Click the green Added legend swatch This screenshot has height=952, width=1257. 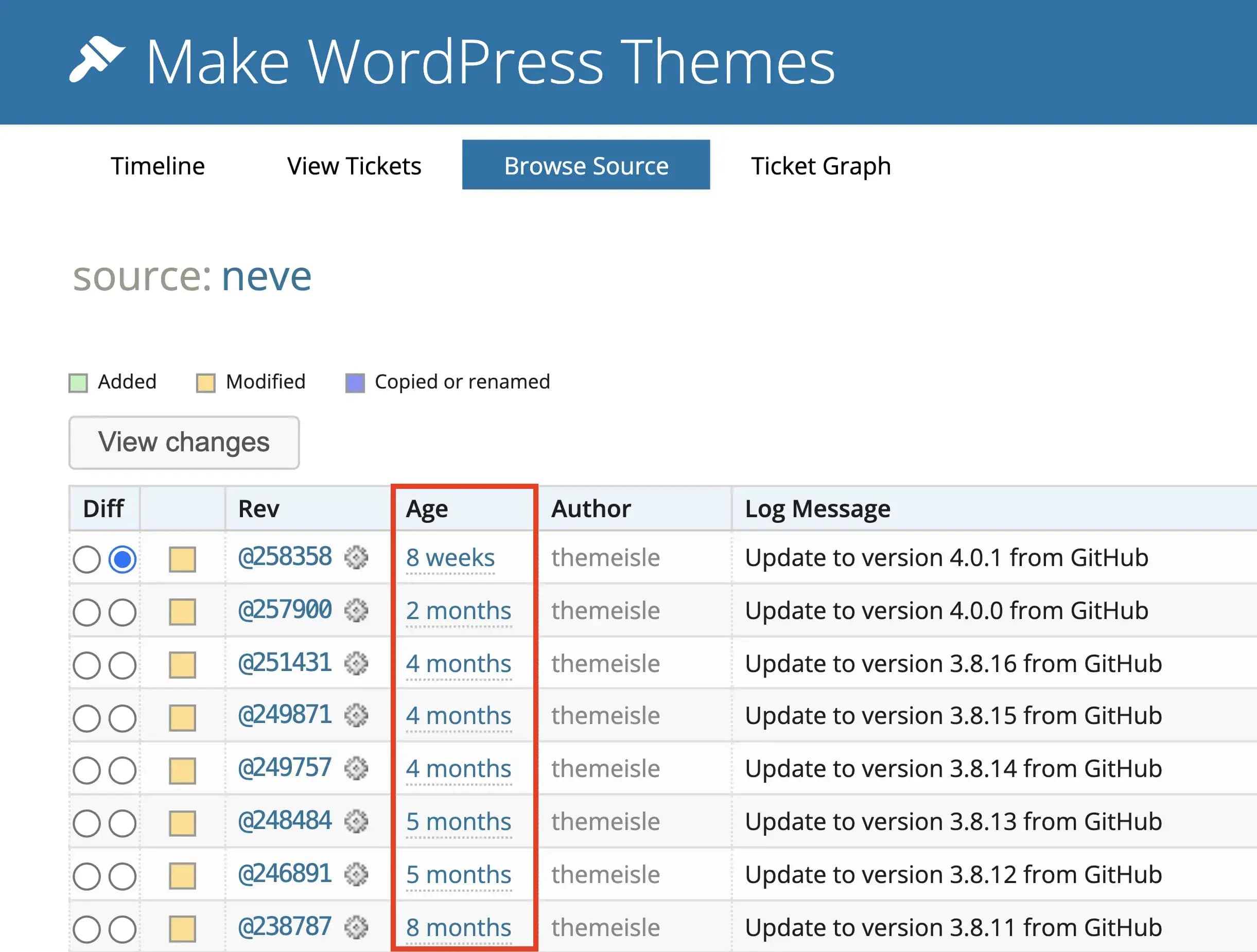tap(78, 383)
